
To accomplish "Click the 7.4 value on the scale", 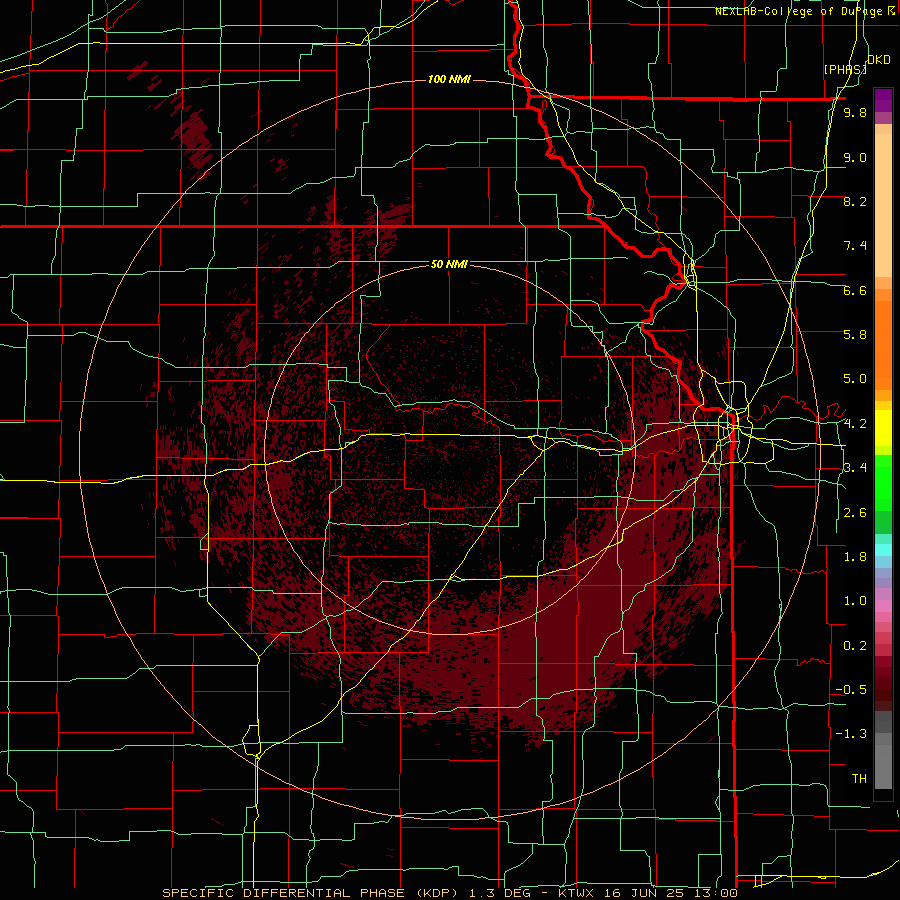I will (855, 246).
